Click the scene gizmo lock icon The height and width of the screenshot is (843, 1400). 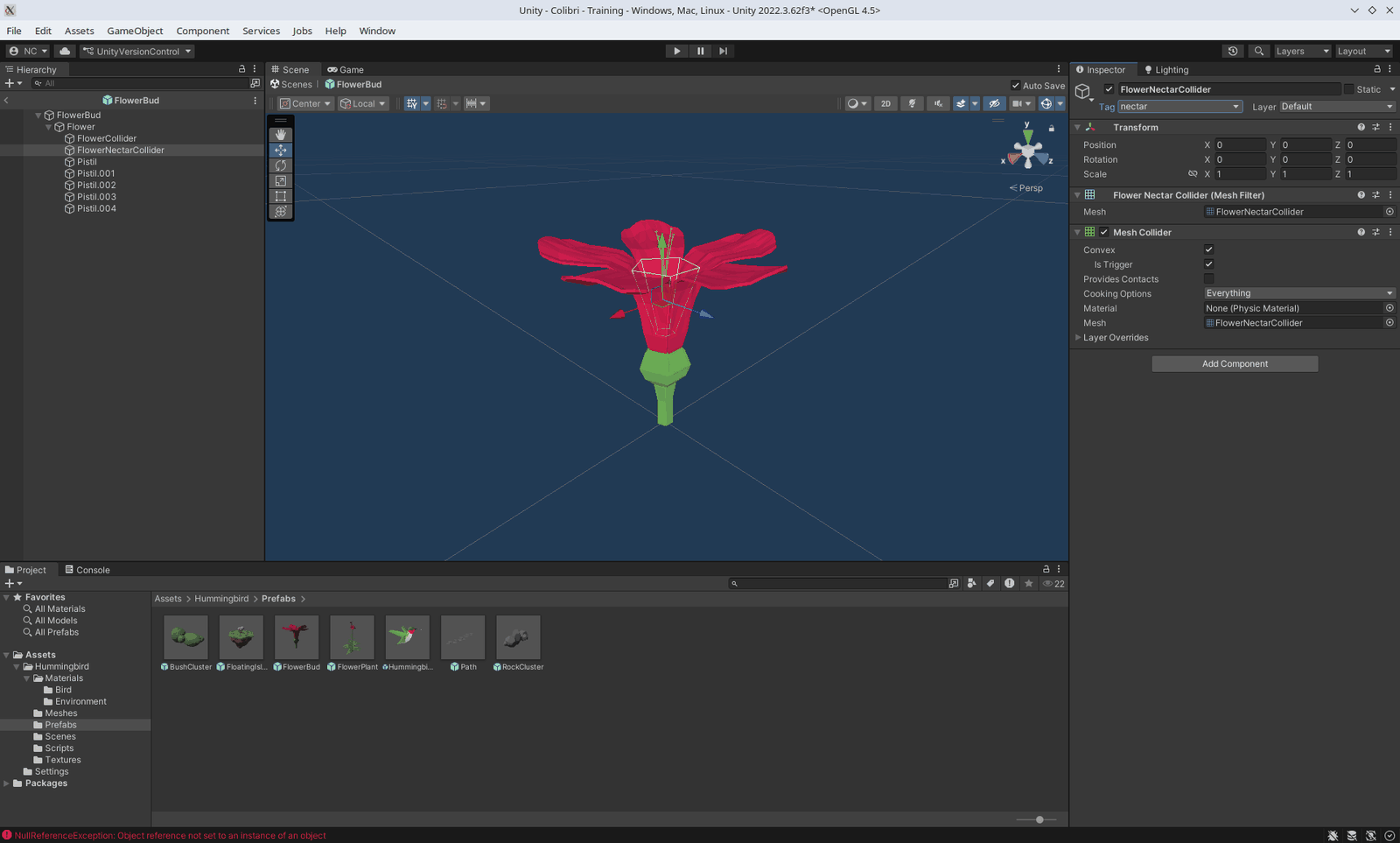point(1052,129)
